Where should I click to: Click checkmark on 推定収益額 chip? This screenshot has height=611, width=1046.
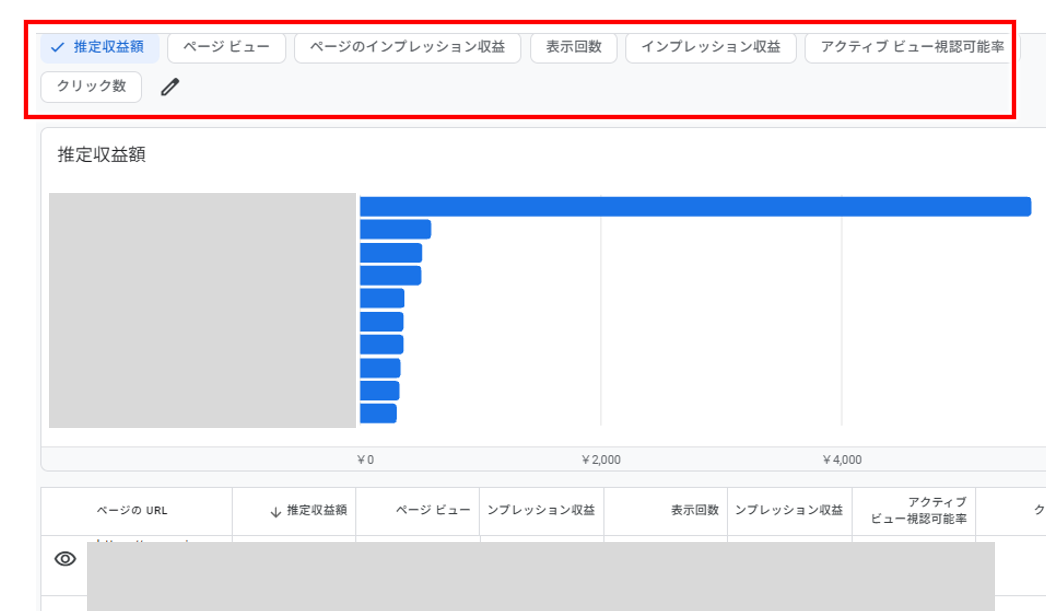pos(57,47)
